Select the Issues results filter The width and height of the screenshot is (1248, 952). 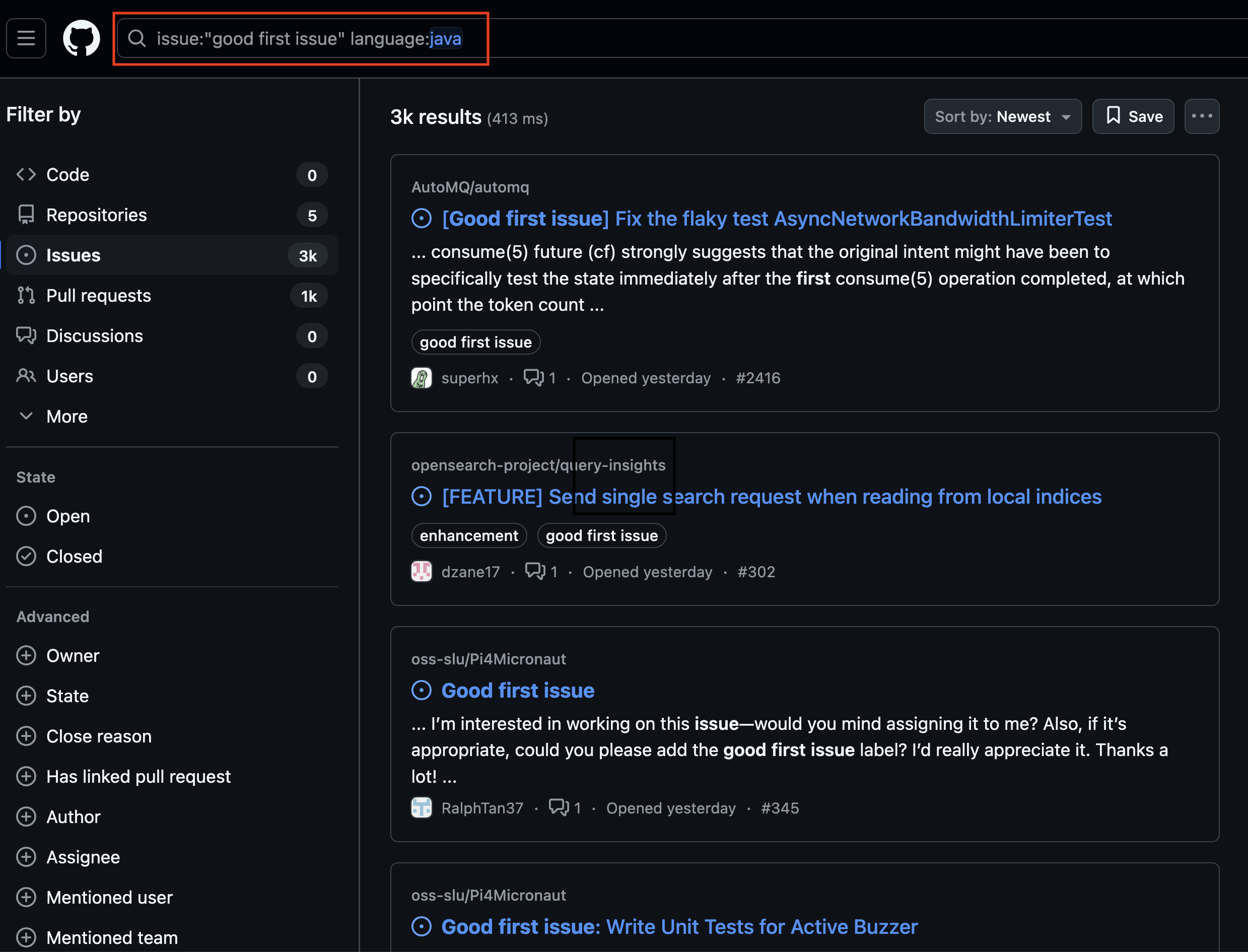[x=172, y=255]
